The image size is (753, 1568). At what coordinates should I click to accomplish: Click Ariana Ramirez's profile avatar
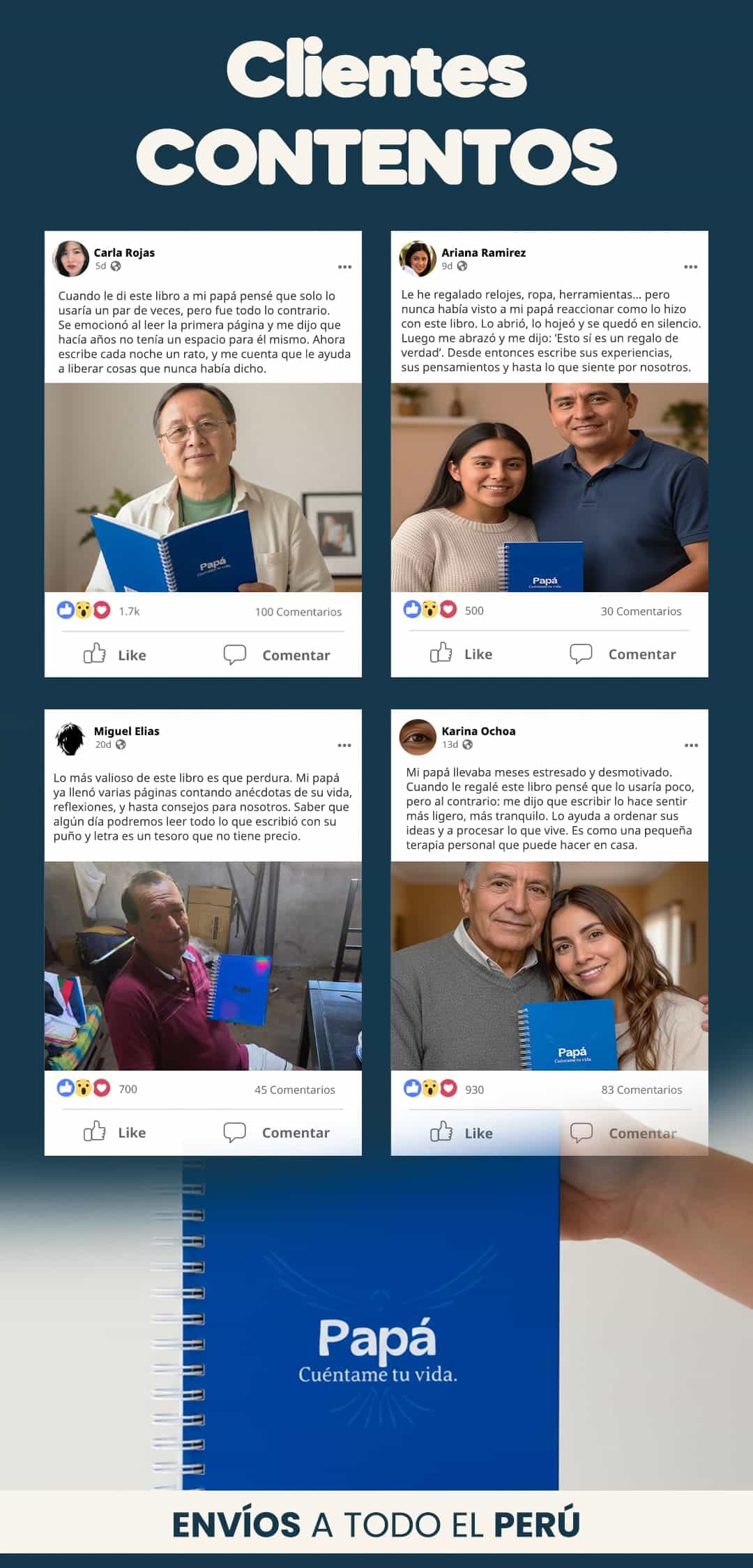pos(418,259)
